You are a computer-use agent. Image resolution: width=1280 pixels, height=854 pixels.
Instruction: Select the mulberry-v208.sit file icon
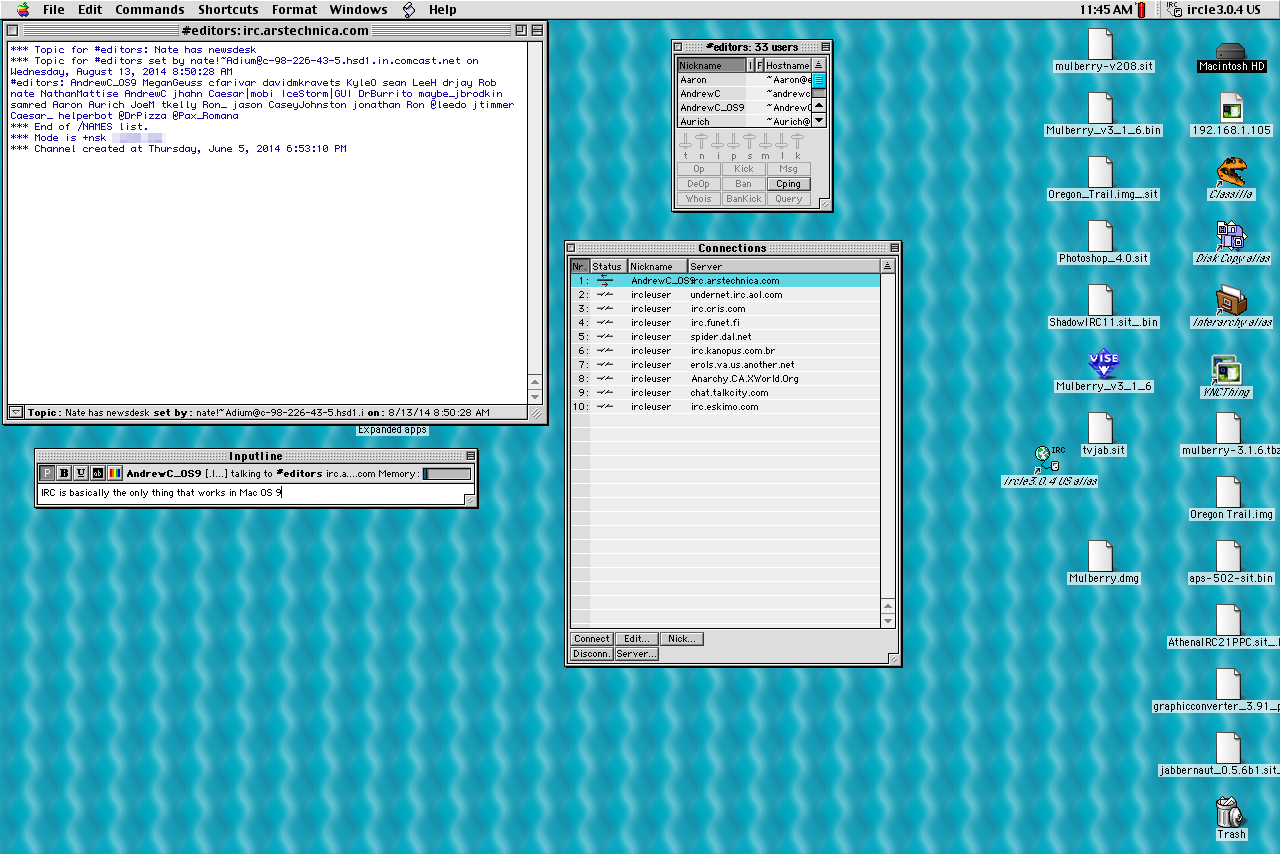(x=1103, y=51)
